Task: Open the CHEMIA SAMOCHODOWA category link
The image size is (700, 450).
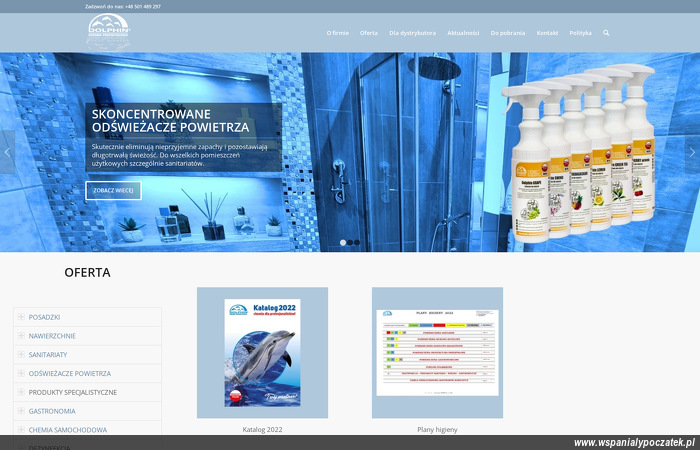Action: coord(68,429)
